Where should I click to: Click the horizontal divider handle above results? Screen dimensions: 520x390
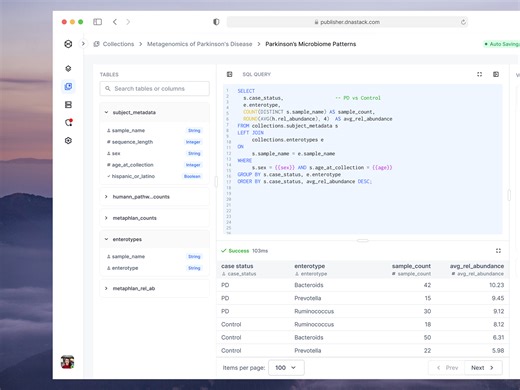coord(363,240)
